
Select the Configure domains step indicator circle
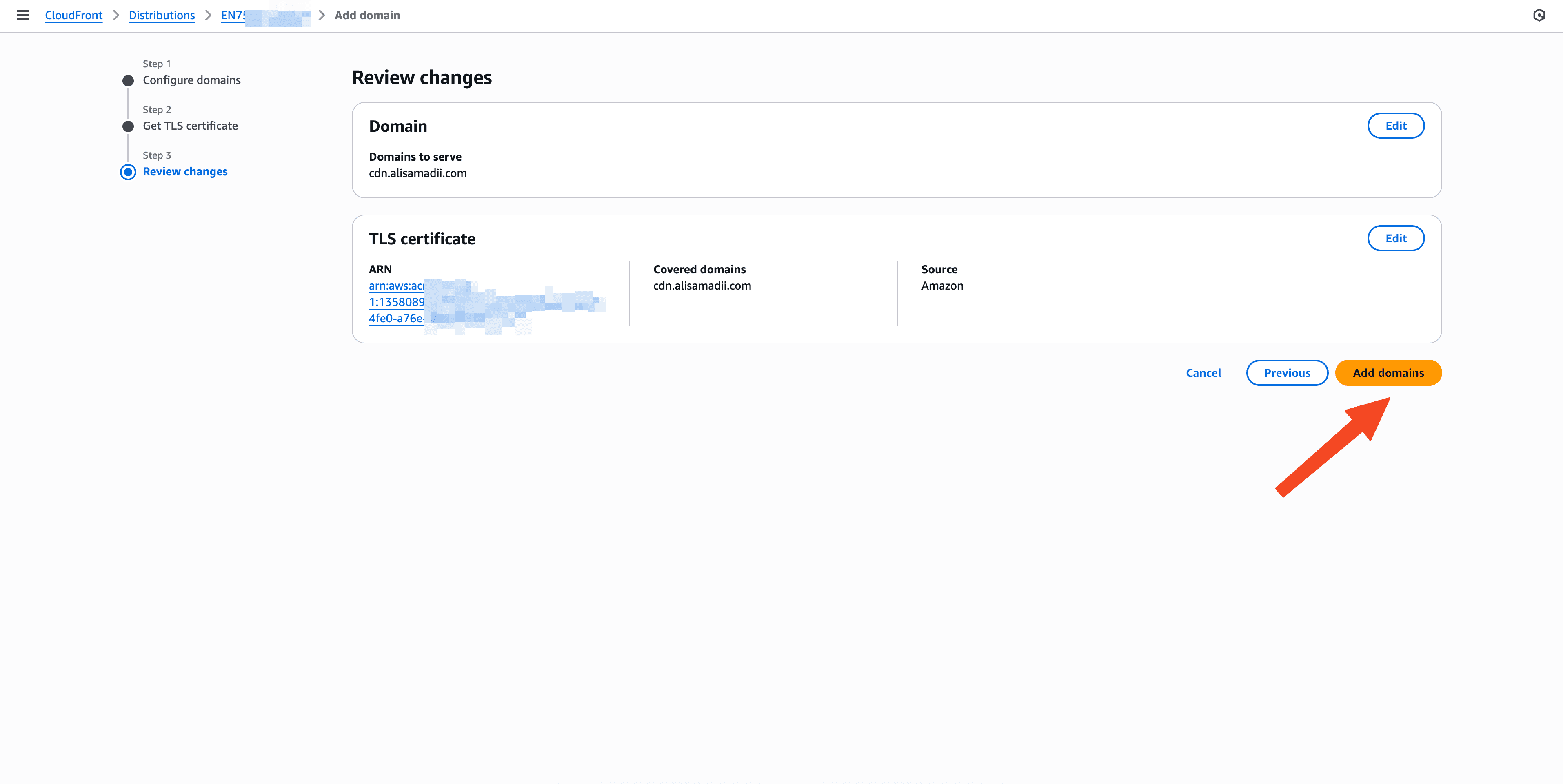[128, 81]
